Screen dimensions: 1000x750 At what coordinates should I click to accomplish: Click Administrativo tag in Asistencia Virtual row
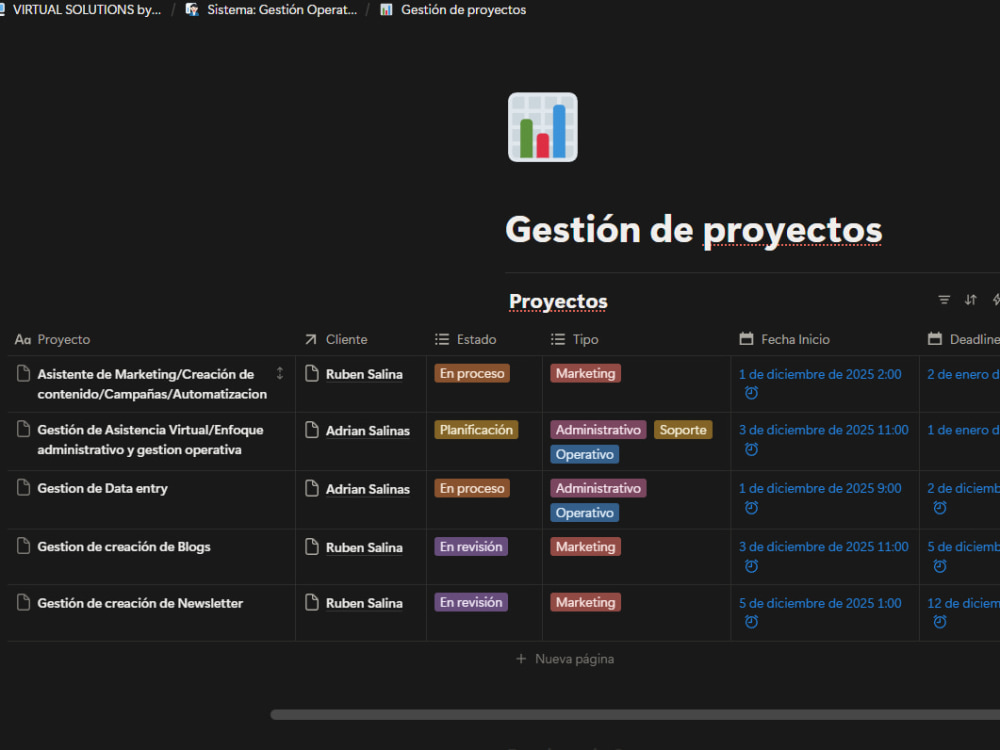tap(598, 430)
